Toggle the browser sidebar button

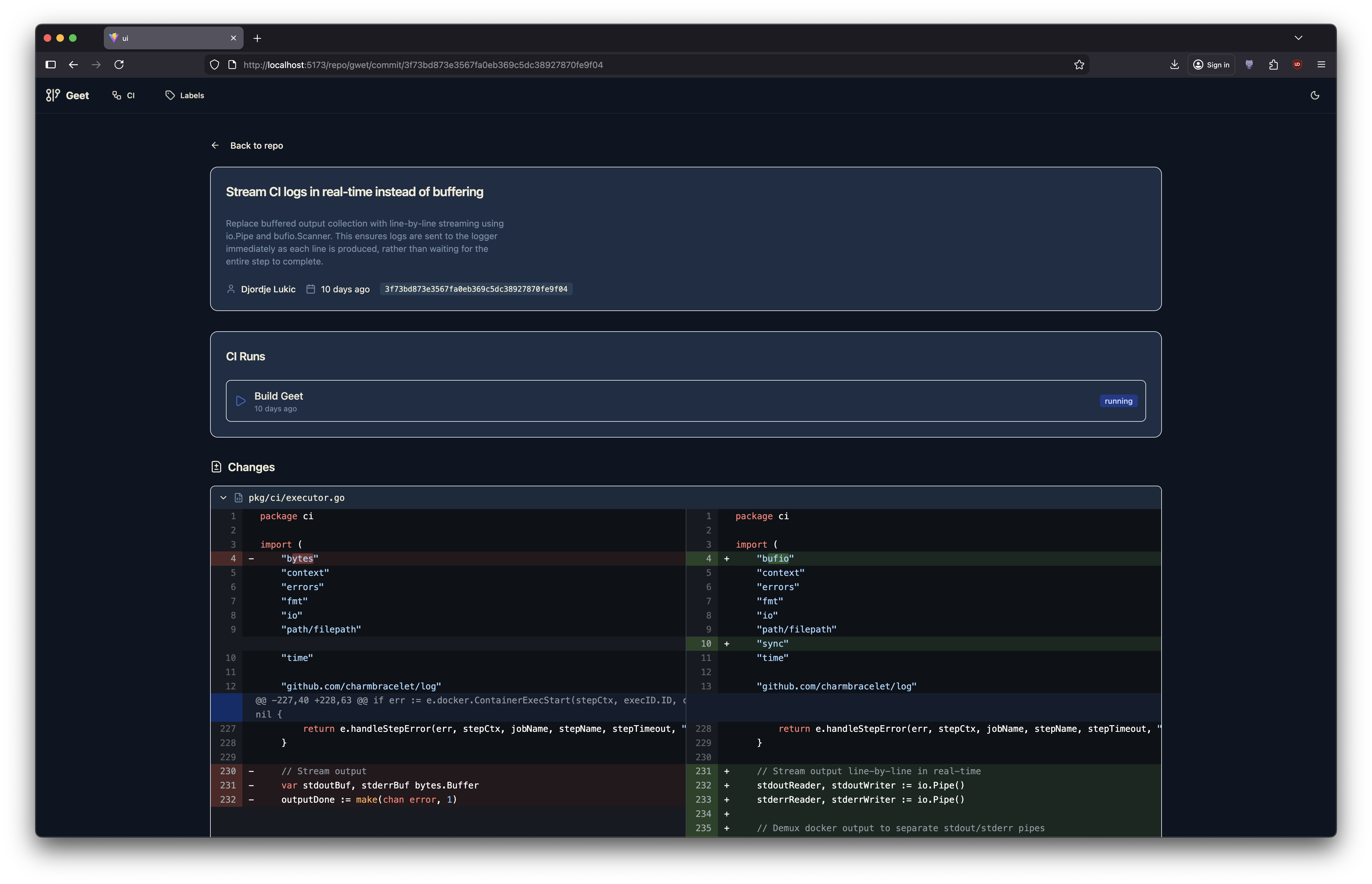pos(51,65)
